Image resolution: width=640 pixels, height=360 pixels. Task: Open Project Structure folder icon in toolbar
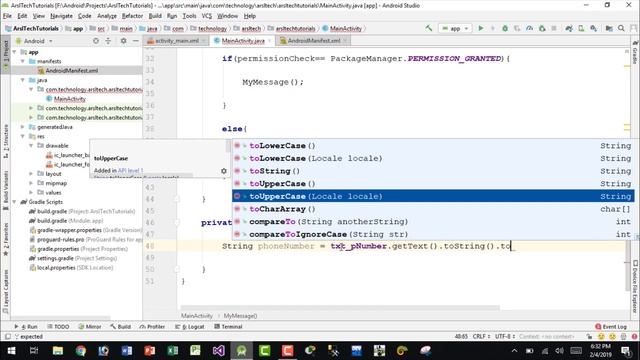(609, 28)
